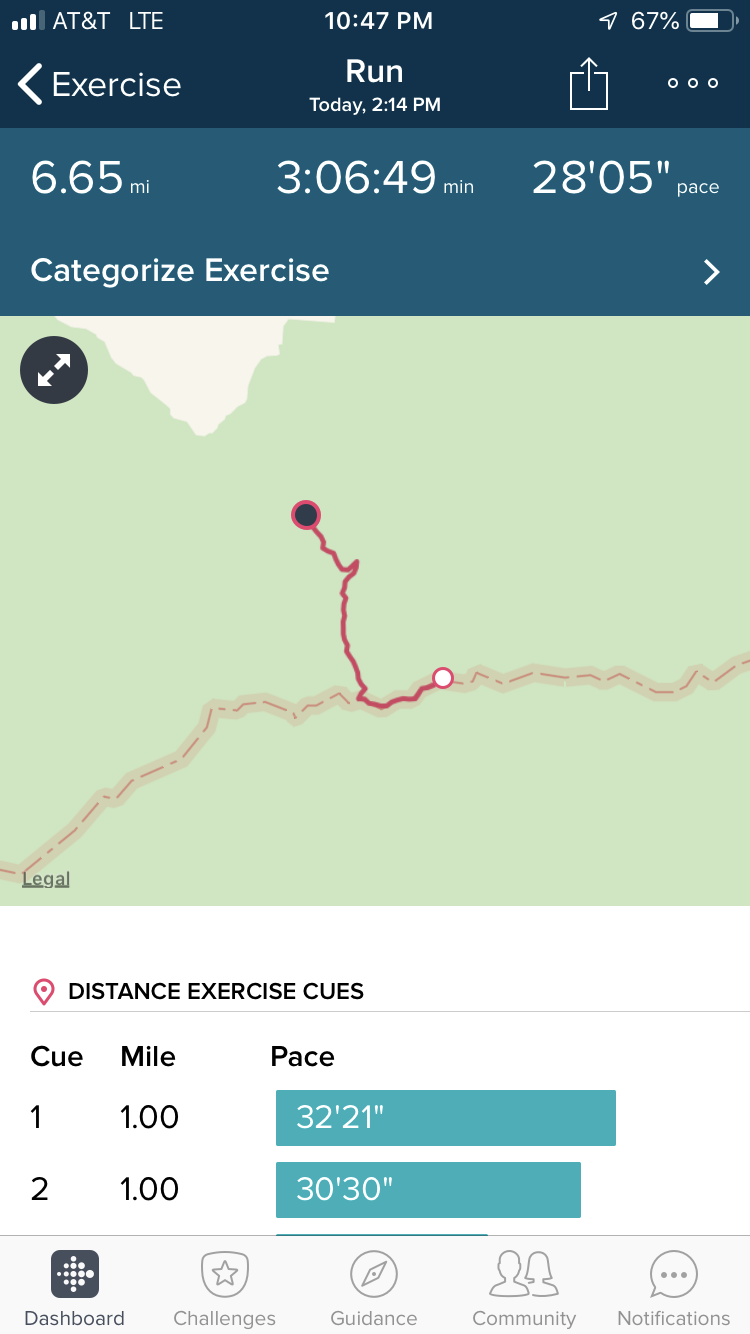Tap the Community people icon

pos(524,1274)
